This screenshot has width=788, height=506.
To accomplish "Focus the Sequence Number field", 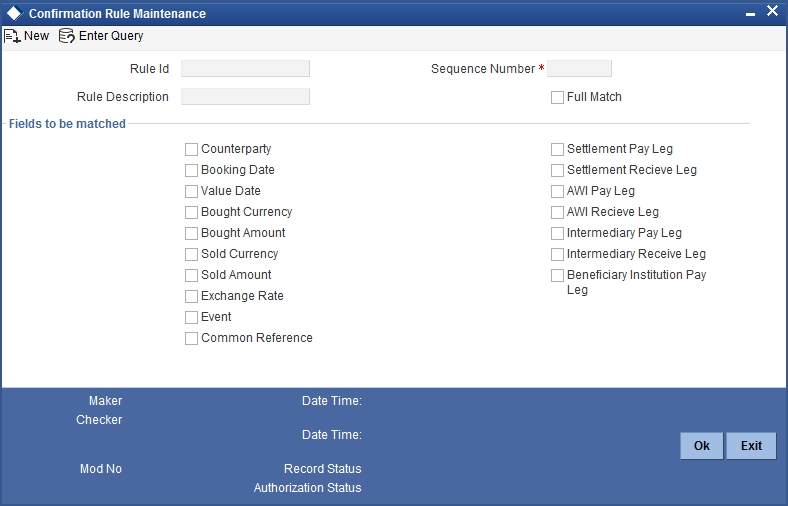I will pyautogui.click(x=579, y=69).
